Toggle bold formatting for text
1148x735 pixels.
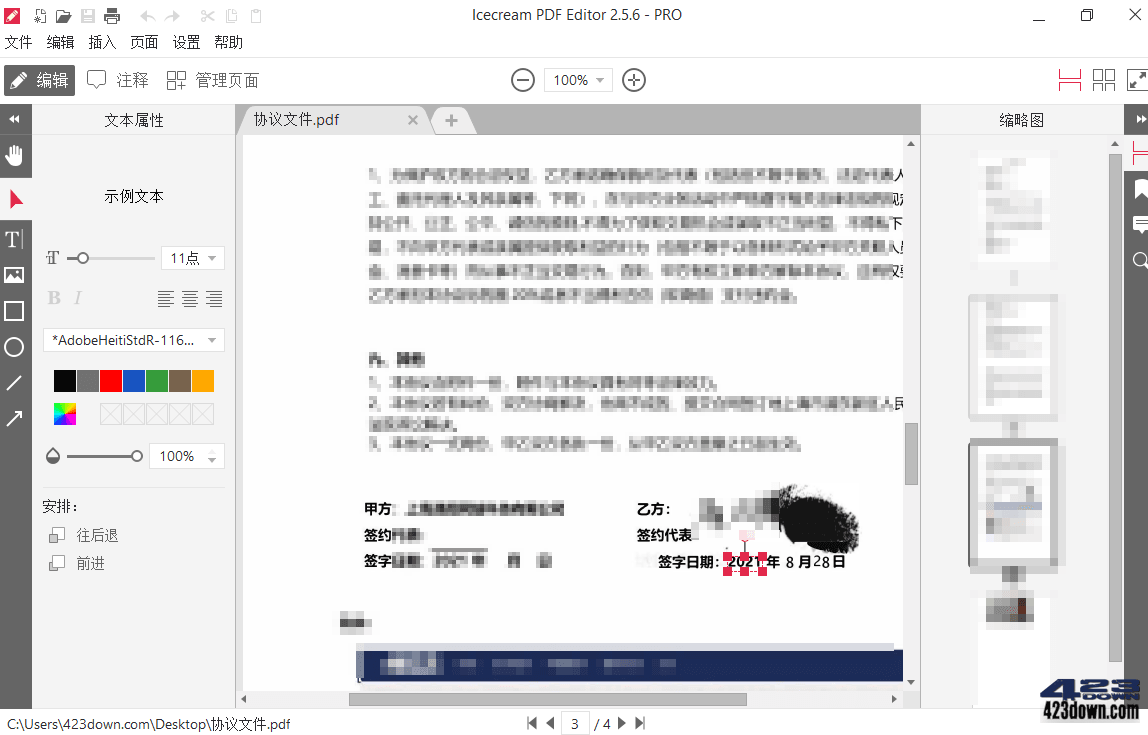click(53, 297)
